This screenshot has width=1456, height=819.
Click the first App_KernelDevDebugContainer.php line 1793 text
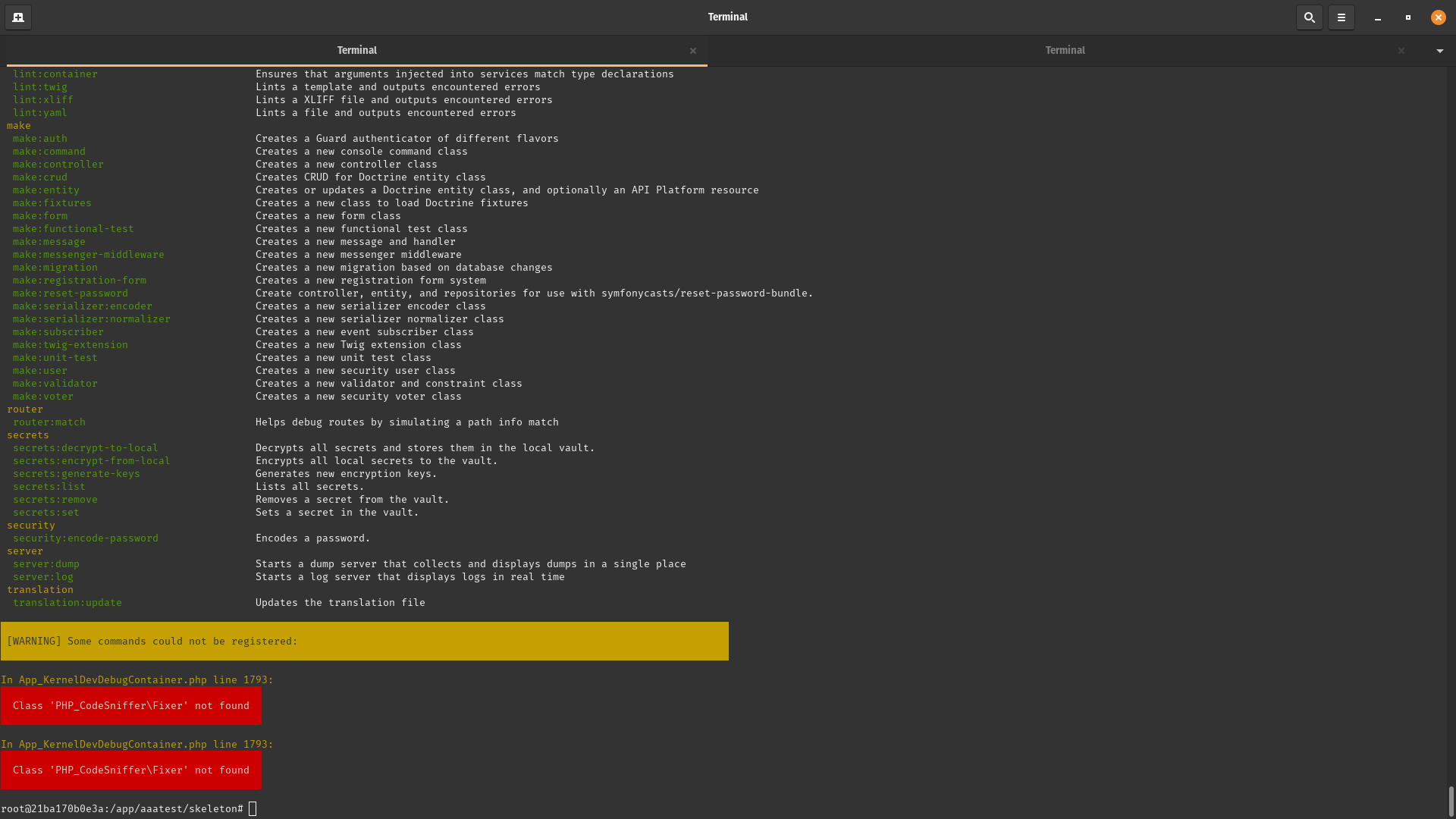click(137, 679)
